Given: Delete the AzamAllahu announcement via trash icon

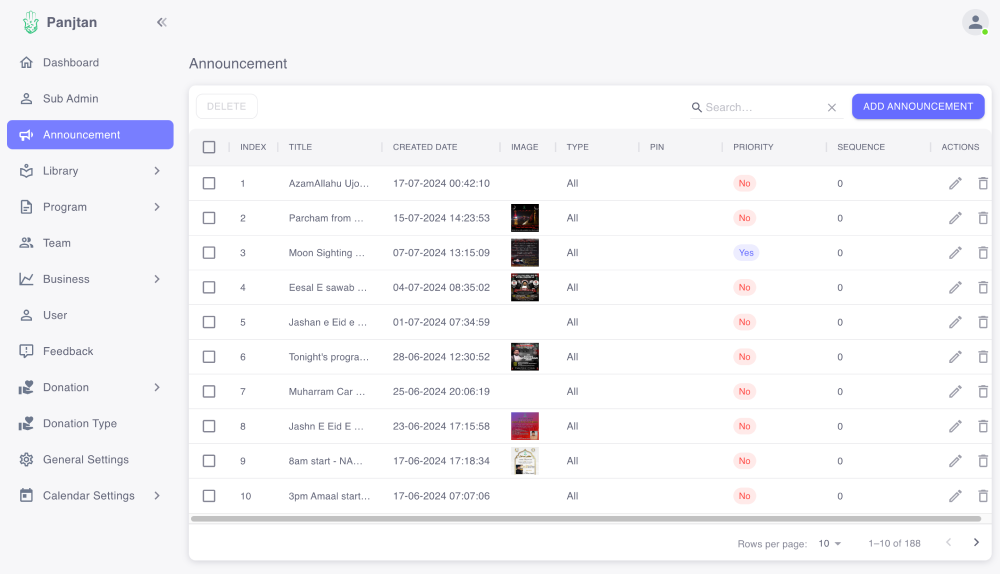Looking at the screenshot, I should tap(983, 183).
